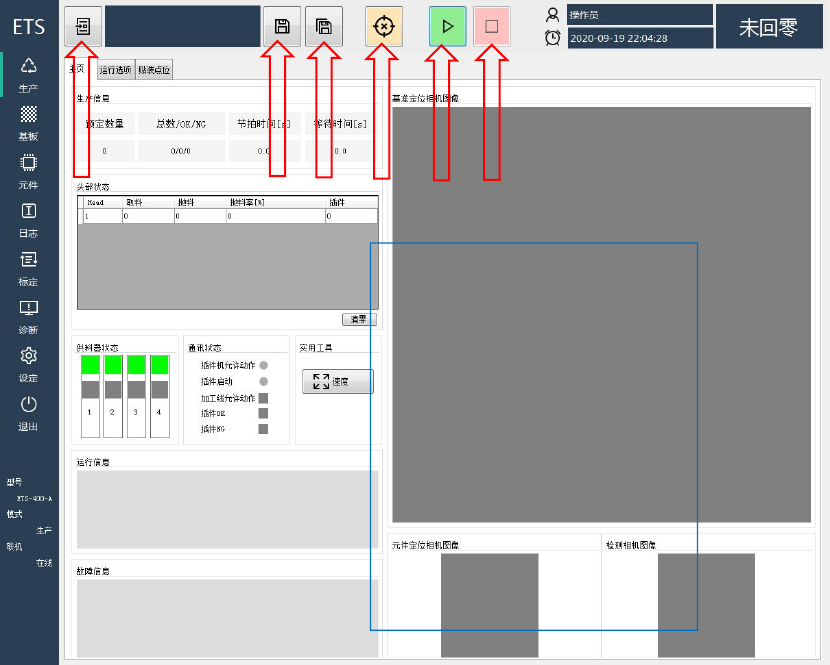Switch to the 跳块点位 tab

point(154,70)
